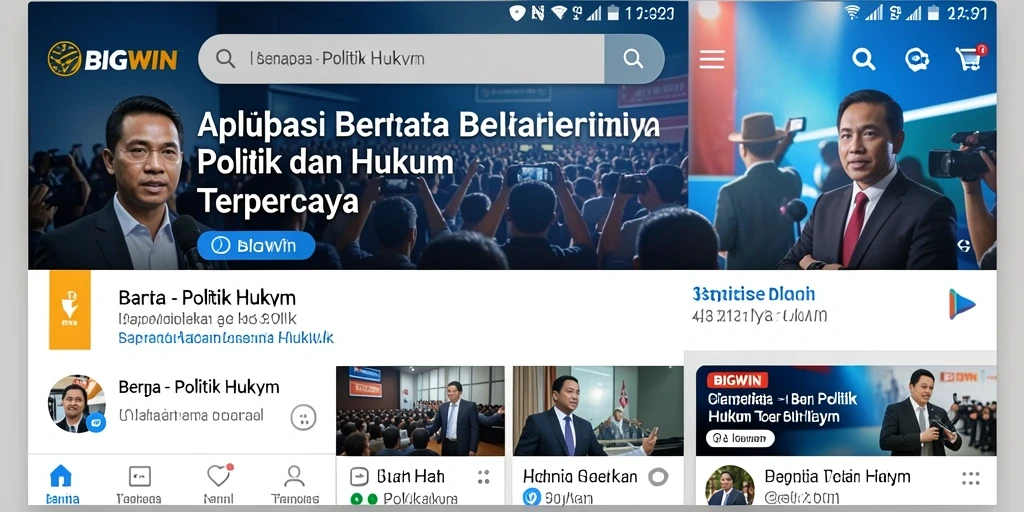This screenshot has height=512, width=1024.
Task: Click the red BIGWIN badge on promo card
Action: 737,380
